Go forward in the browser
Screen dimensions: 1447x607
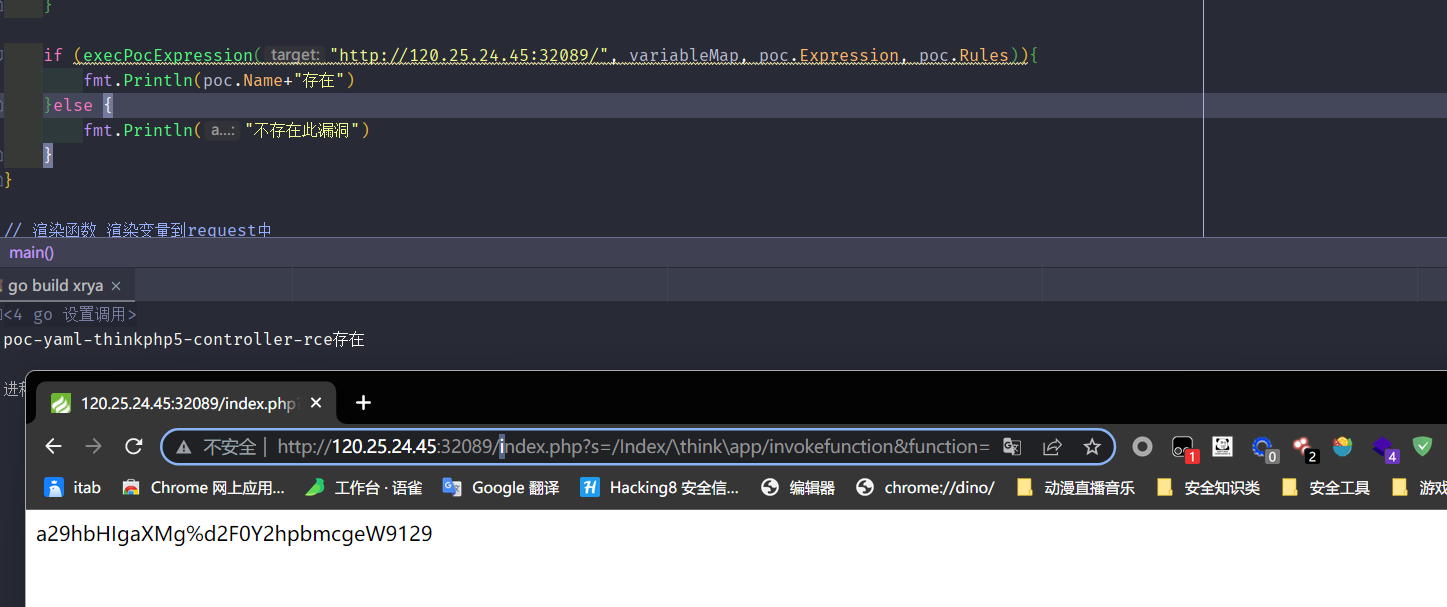94,446
